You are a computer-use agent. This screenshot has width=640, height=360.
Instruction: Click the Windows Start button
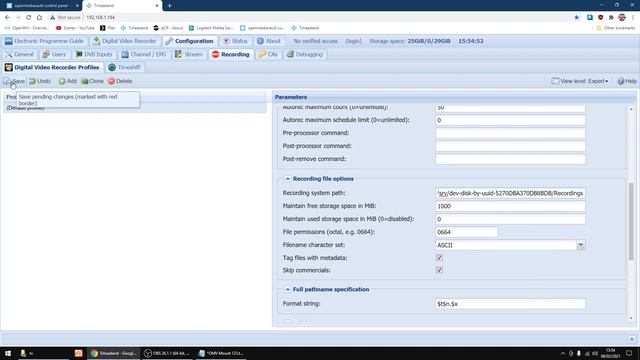click(x=8, y=353)
